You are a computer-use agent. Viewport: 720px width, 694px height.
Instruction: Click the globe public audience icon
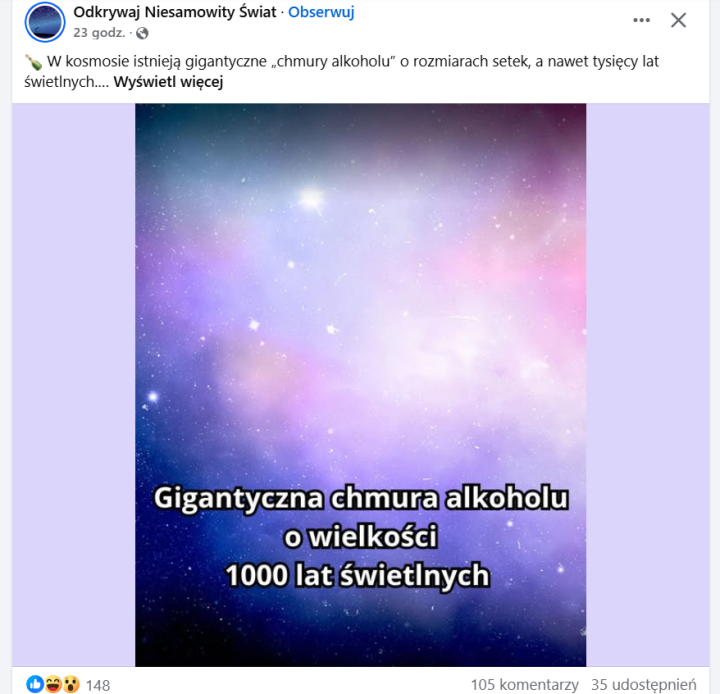(142, 33)
